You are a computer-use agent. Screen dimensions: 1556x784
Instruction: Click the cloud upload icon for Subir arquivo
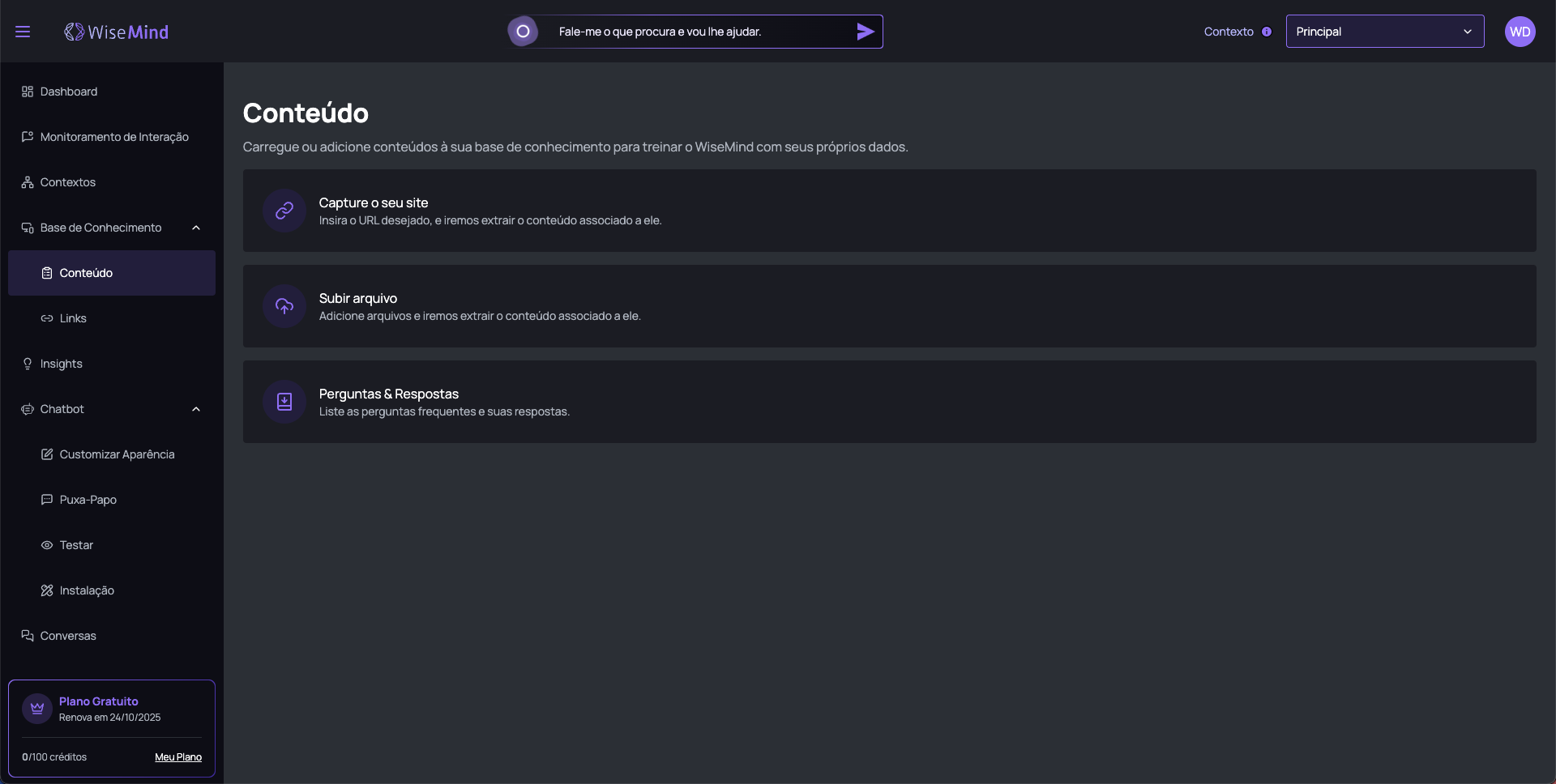tap(284, 306)
